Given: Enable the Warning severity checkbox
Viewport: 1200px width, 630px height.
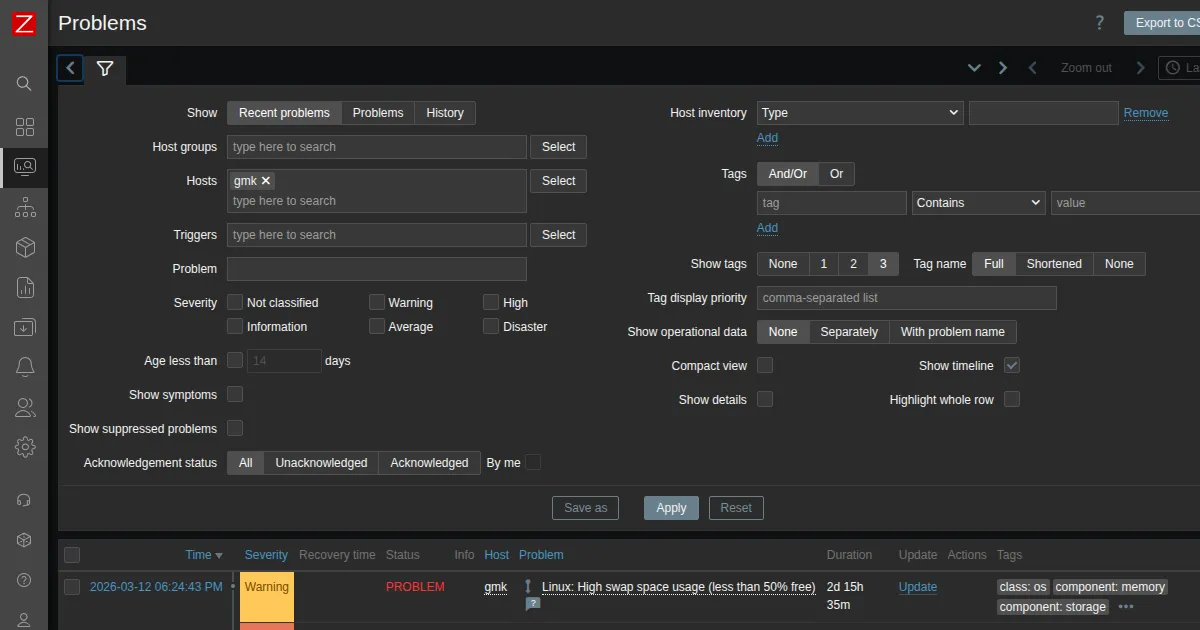Looking at the screenshot, I should (377, 302).
